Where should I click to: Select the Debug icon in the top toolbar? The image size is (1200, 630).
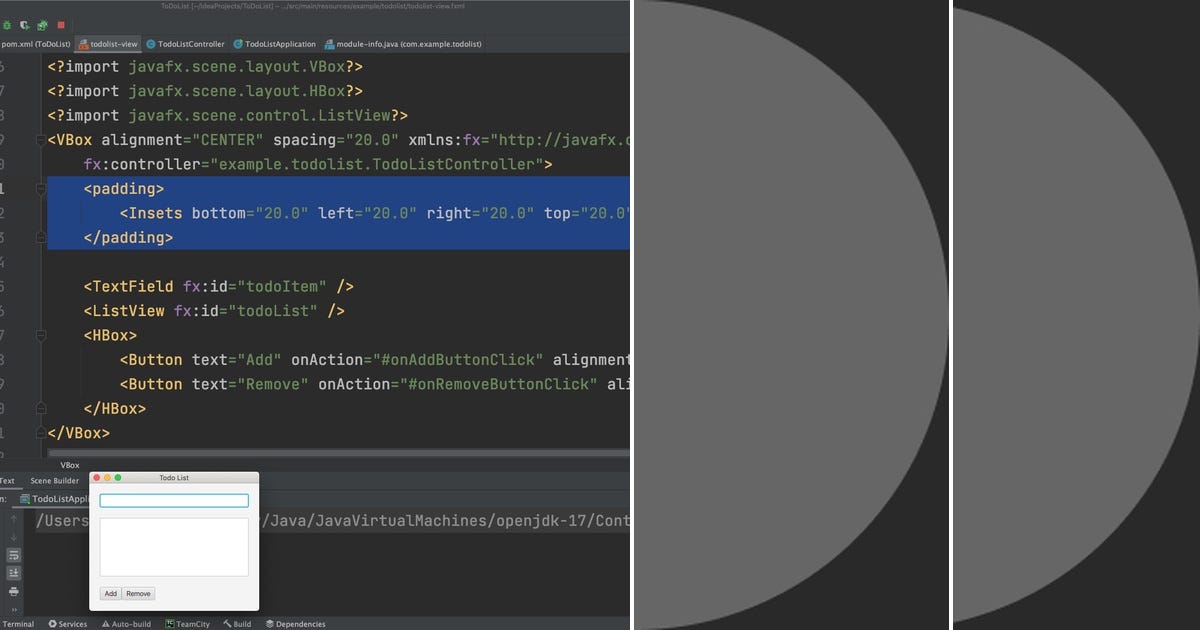[7, 24]
